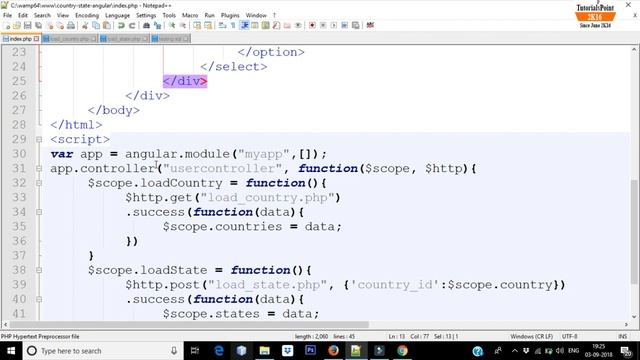Click the spell-check icon at the toolbar's end
Viewport: 640px width, 360px height.
(x=370, y=25)
